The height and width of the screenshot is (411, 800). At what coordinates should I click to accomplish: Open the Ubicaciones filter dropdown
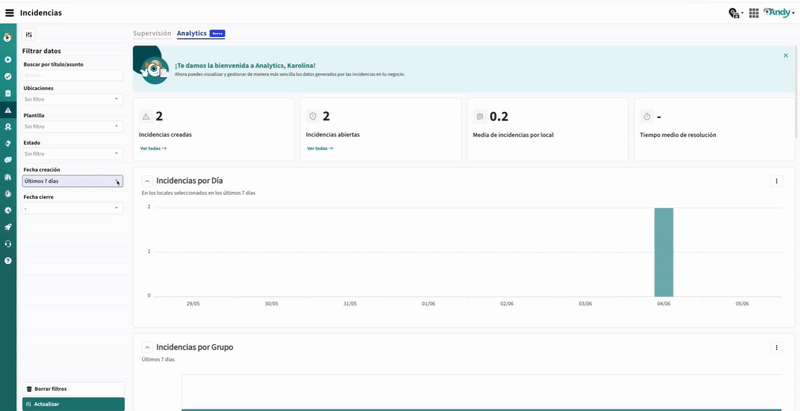click(72, 99)
